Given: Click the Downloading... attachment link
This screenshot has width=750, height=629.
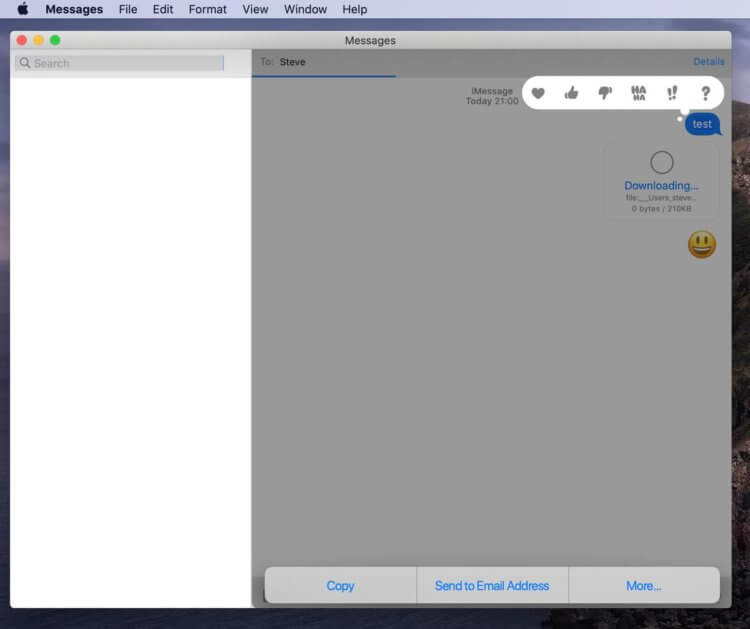Looking at the screenshot, I should point(661,186).
